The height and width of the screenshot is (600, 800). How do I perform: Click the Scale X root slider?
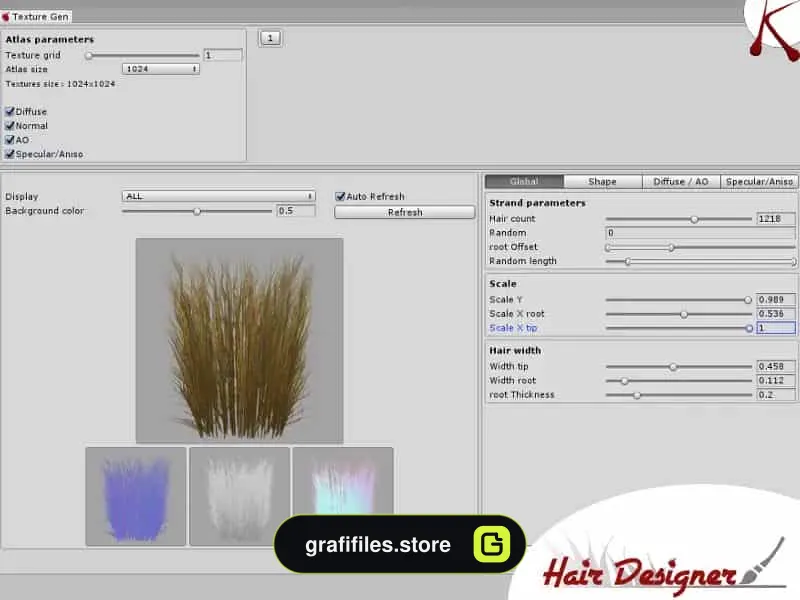coord(679,314)
